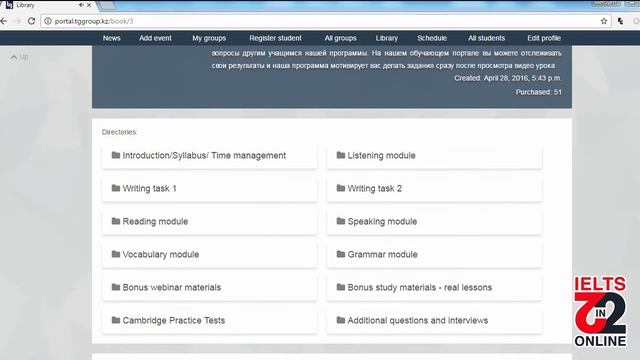
Task: Click the folder icon of Additional questions and interviews
Action: [341, 320]
